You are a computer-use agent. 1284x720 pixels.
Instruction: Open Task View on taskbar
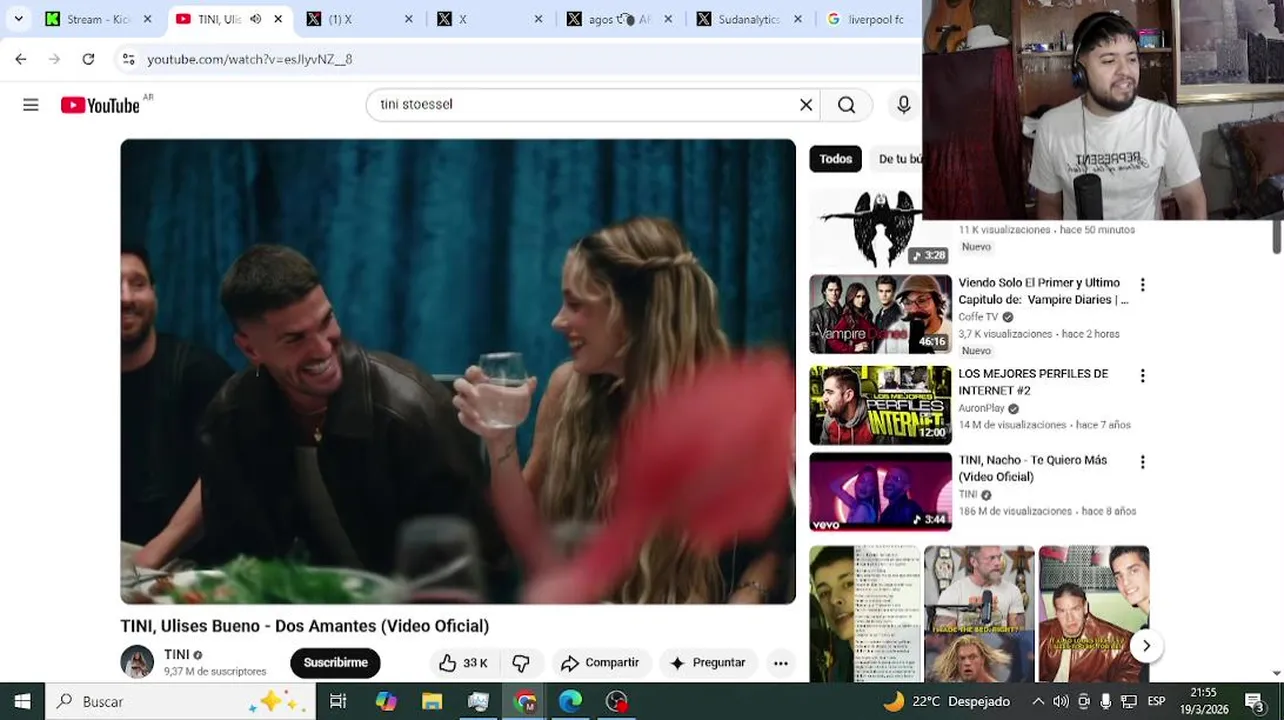[338, 701]
